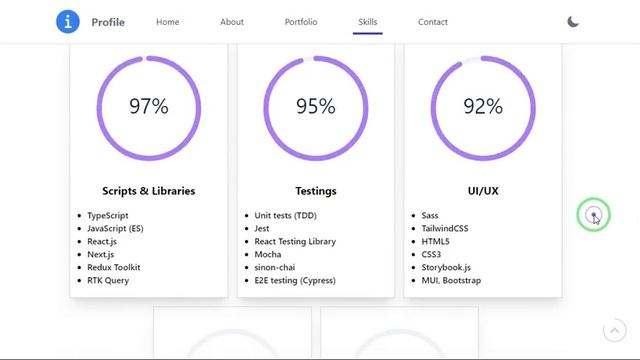The height and width of the screenshot is (360, 640).
Task: Click the Profile brand title
Action: [x=108, y=22]
